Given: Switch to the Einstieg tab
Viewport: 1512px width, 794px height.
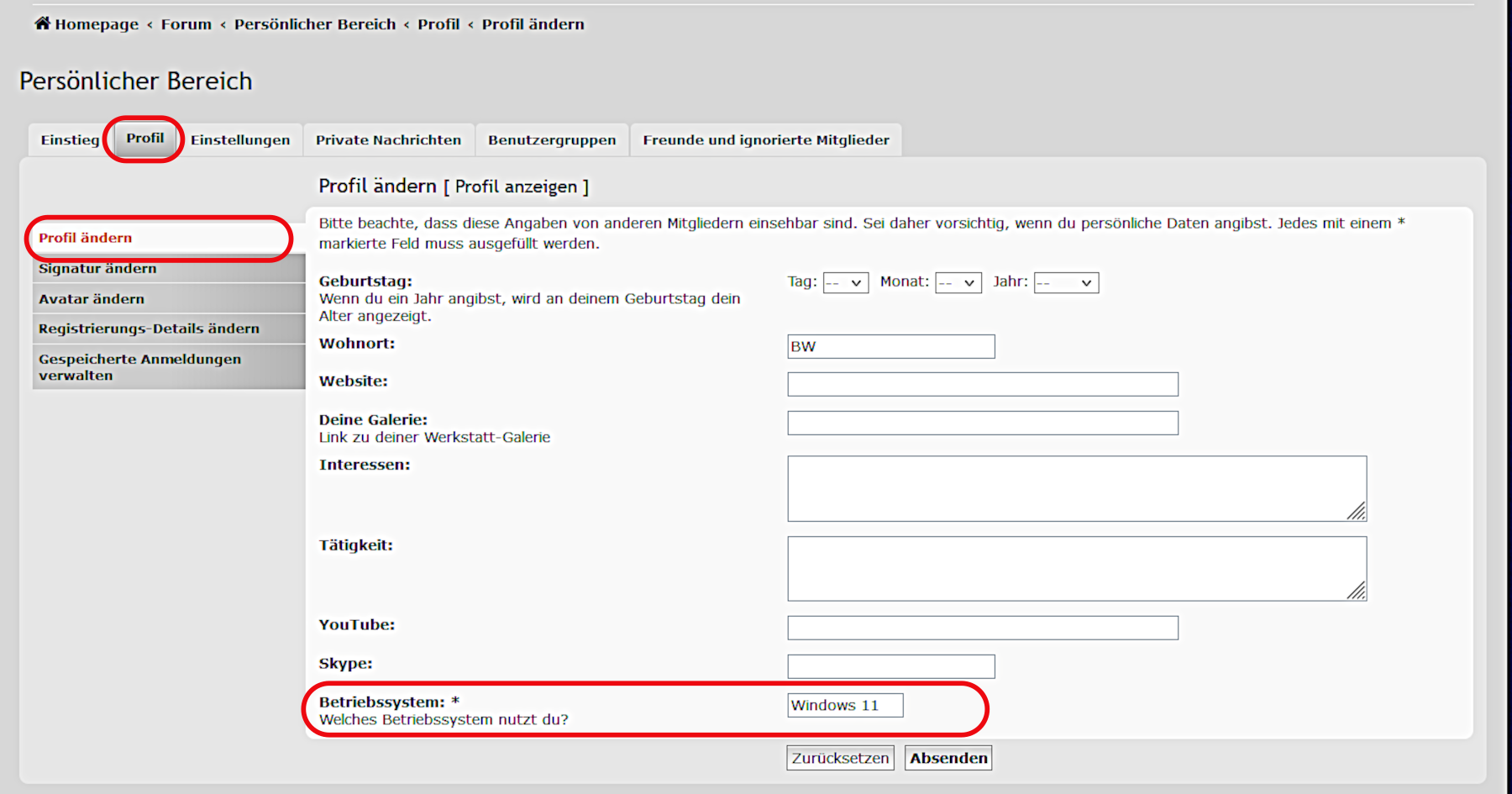Looking at the screenshot, I should point(70,140).
